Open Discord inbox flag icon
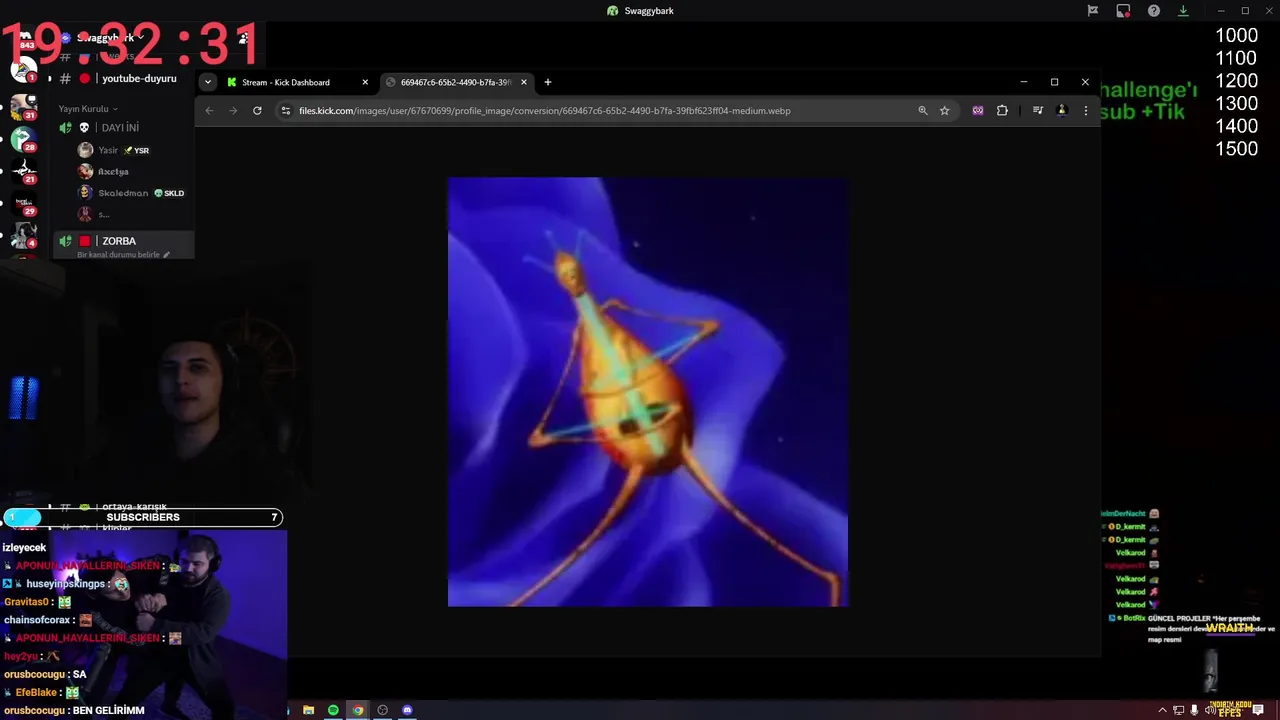The height and width of the screenshot is (720, 1280). click(1093, 11)
